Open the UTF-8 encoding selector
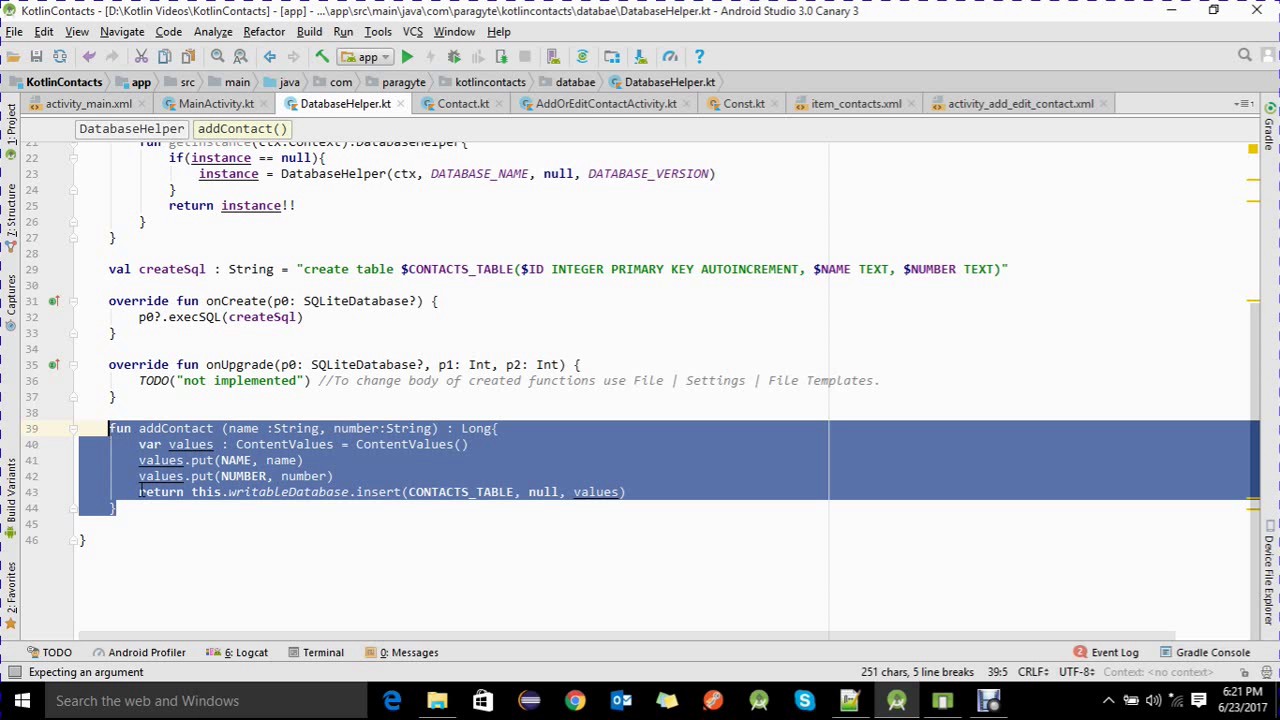Image resolution: width=1280 pixels, height=720 pixels. click(x=1078, y=673)
